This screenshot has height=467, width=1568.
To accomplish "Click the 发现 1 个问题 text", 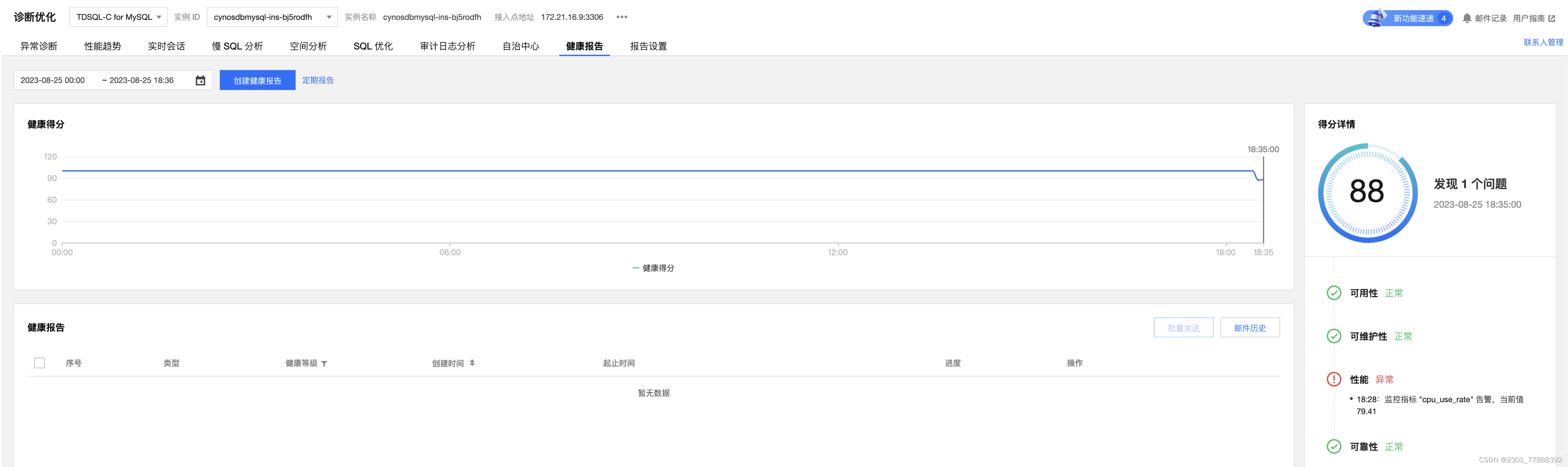I will 1470,184.
